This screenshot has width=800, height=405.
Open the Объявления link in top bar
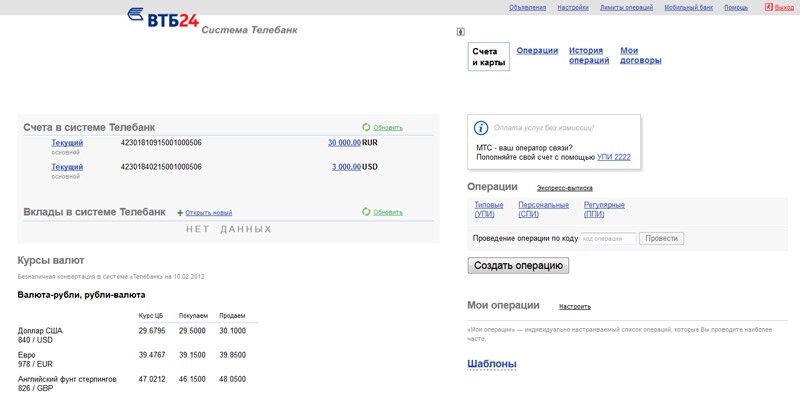coord(527,8)
